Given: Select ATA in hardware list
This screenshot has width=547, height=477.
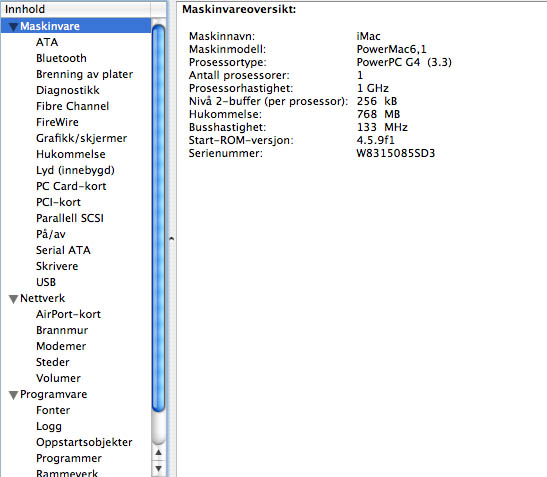Looking at the screenshot, I should 47,42.
